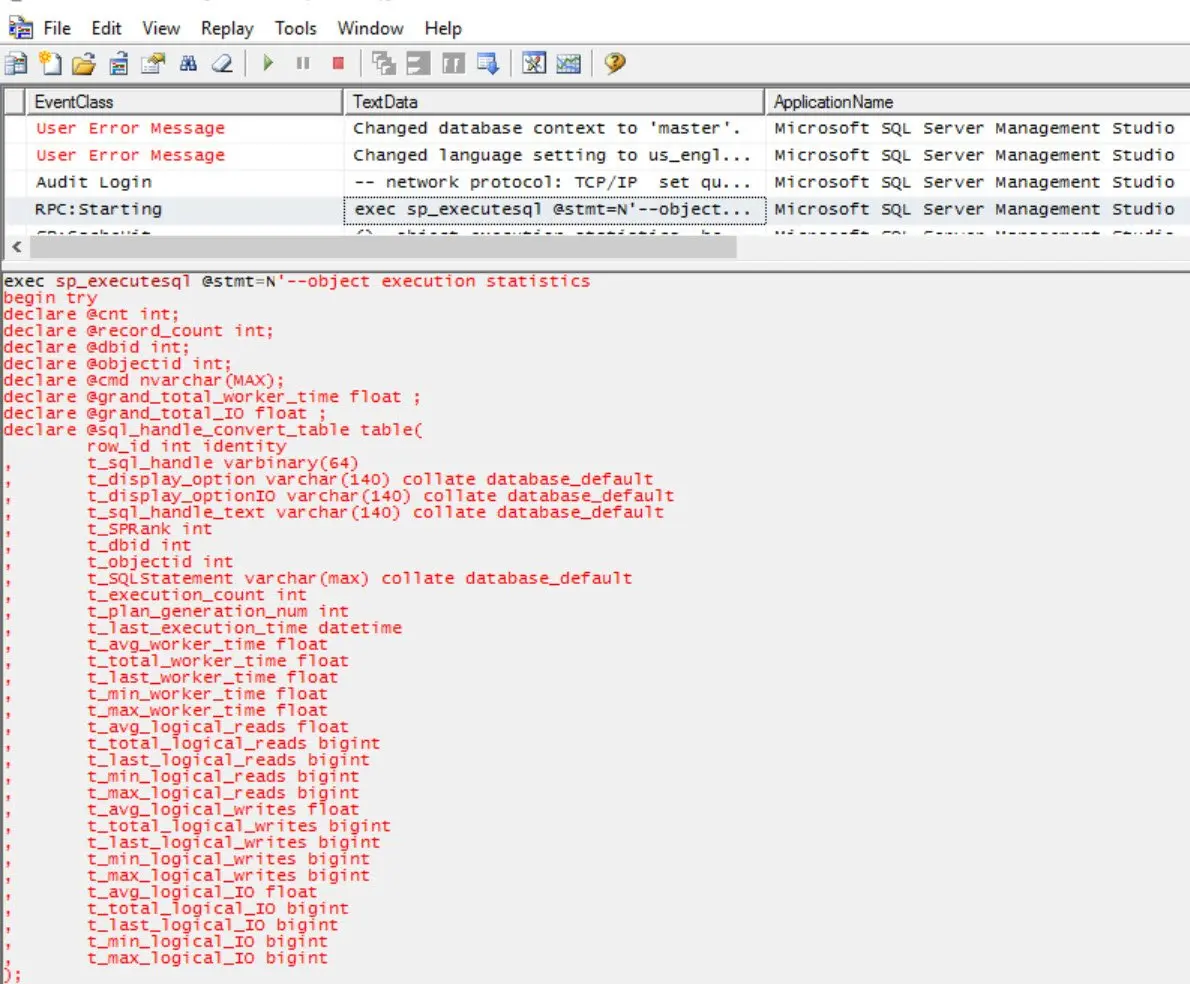
Task: Click the New Template icon with sun badge
Action: coord(50,64)
